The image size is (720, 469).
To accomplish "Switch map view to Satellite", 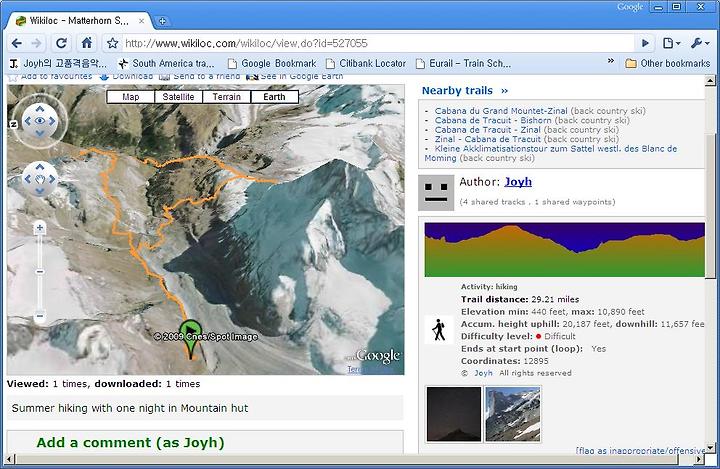I will (x=178, y=97).
